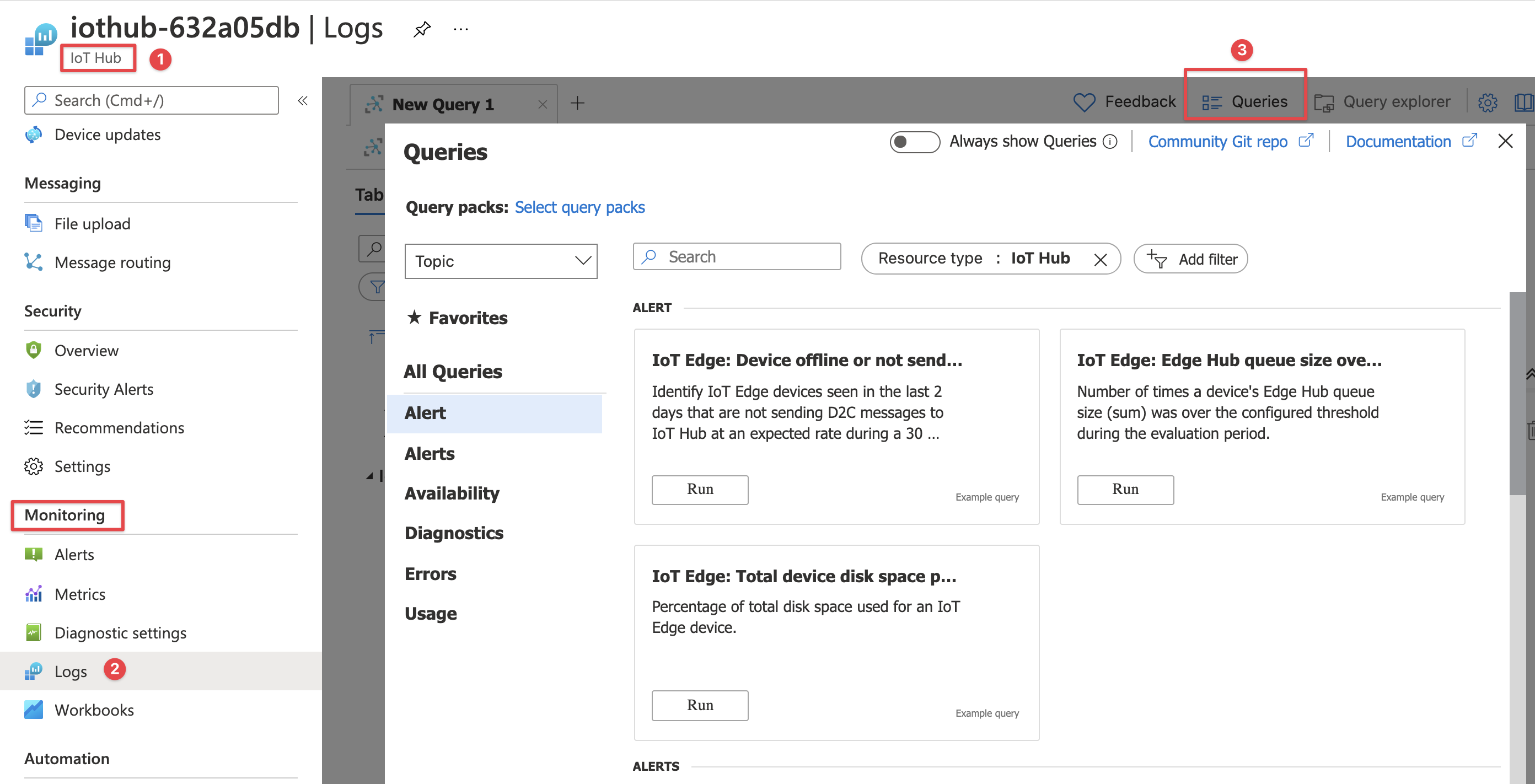Open Metrics under Monitoring
1535x784 pixels.
click(x=79, y=594)
